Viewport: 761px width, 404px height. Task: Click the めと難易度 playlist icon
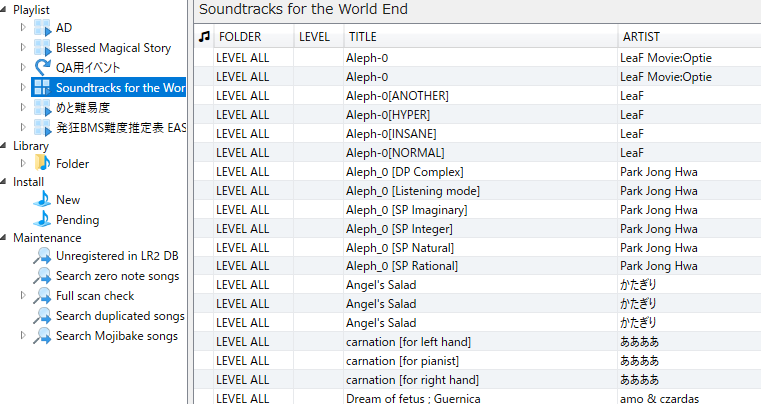pyautogui.click(x=43, y=107)
